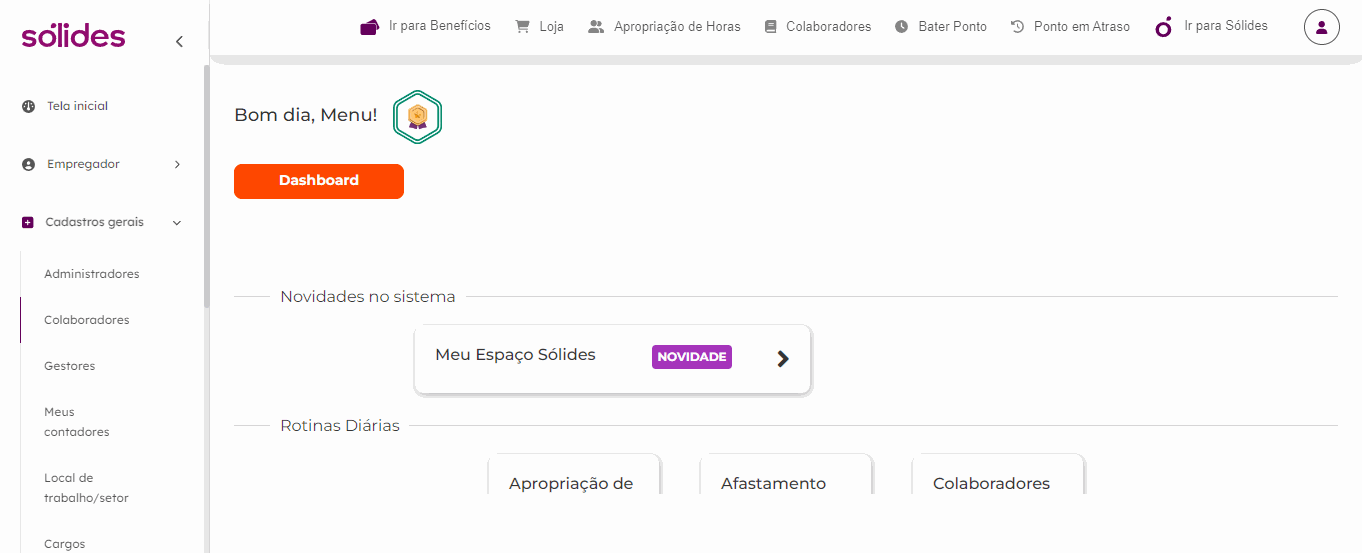Click the Empregador person icon
Viewport: 1362px width, 553px height.
point(28,164)
